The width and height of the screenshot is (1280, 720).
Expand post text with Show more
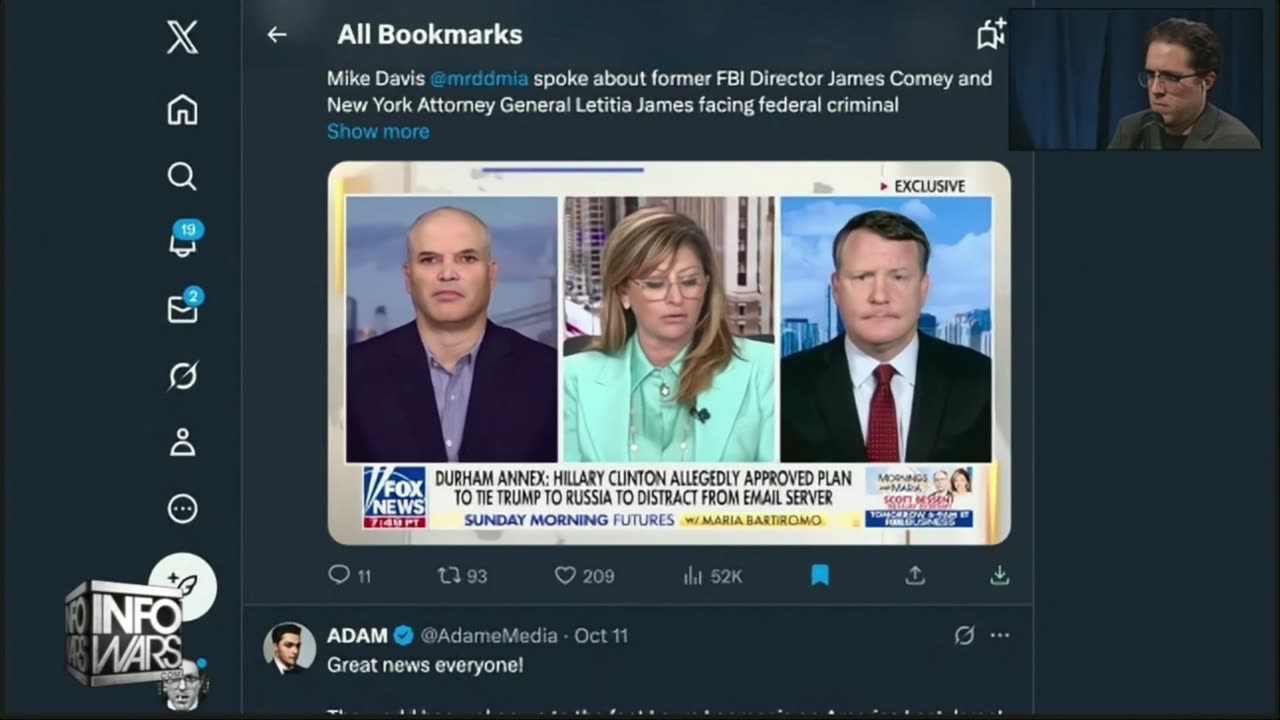(x=378, y=131)
